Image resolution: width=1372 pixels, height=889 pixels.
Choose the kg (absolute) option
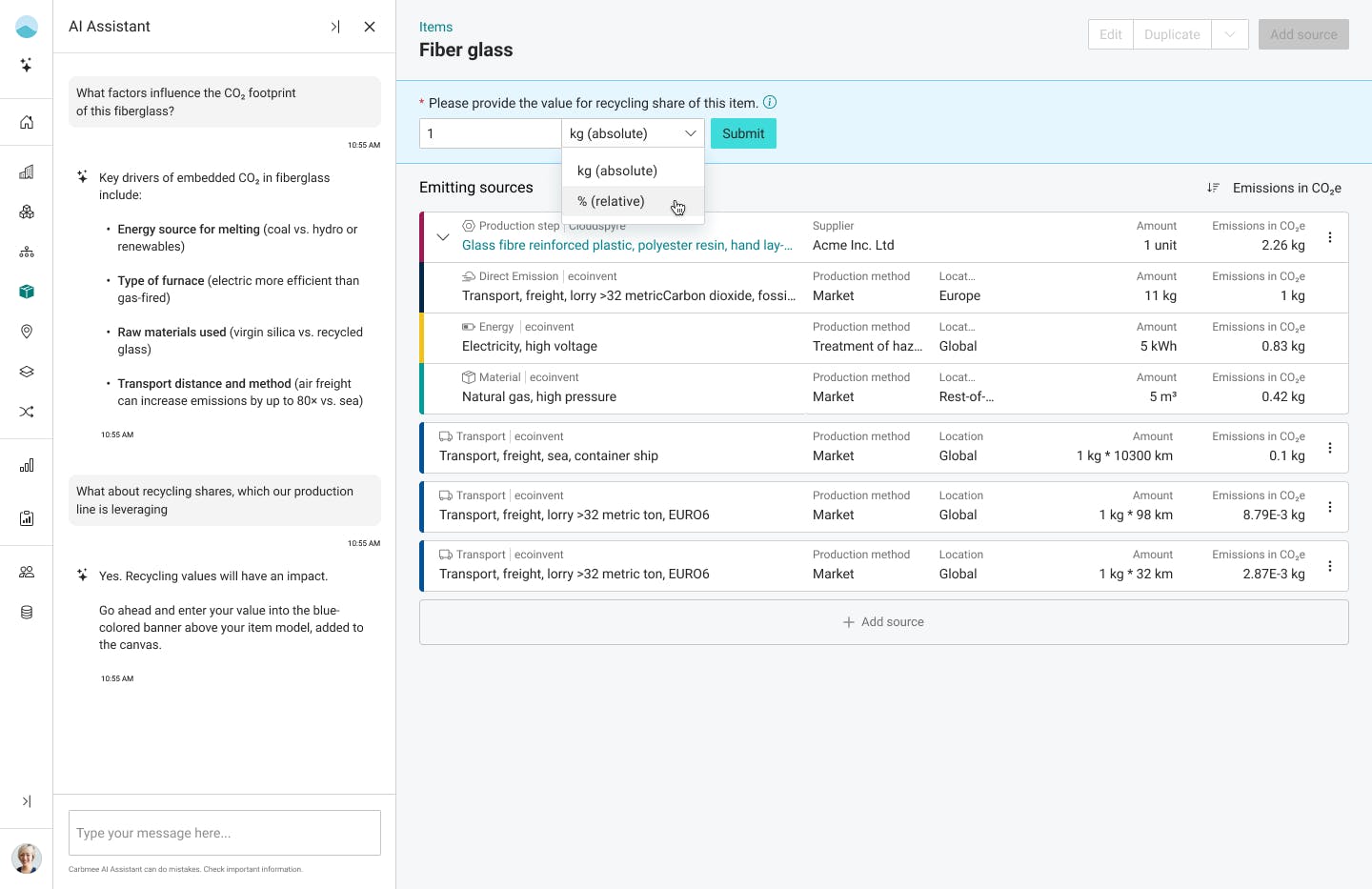[617, 172]
